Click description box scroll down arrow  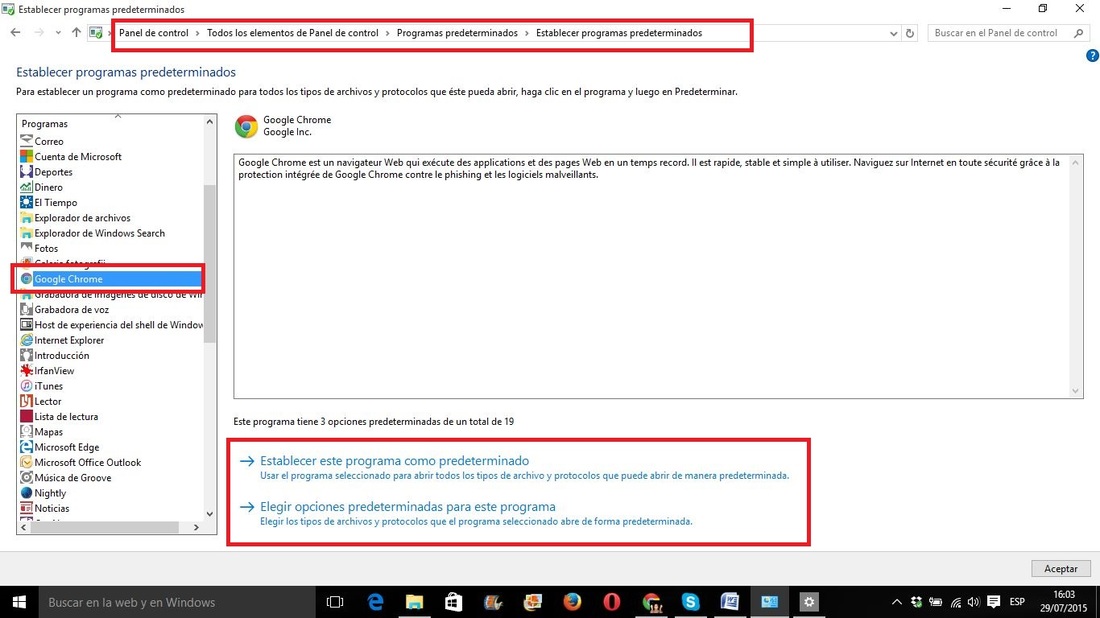[x=1075, y=391]
